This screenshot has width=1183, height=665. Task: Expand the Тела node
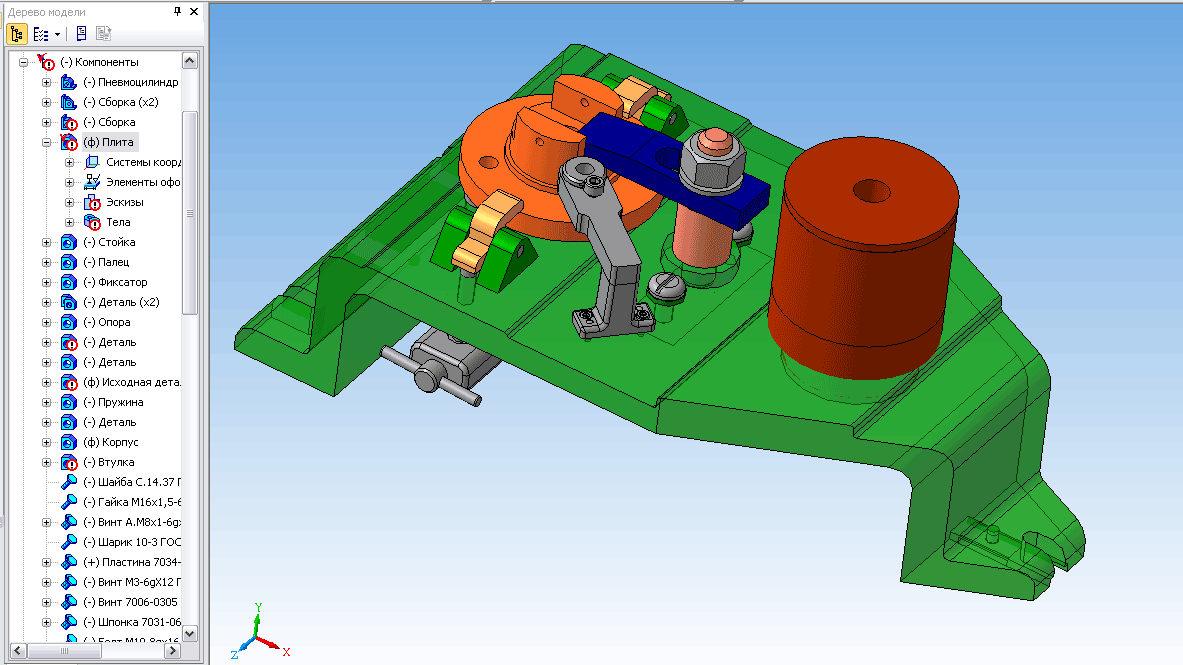[69, 222]
